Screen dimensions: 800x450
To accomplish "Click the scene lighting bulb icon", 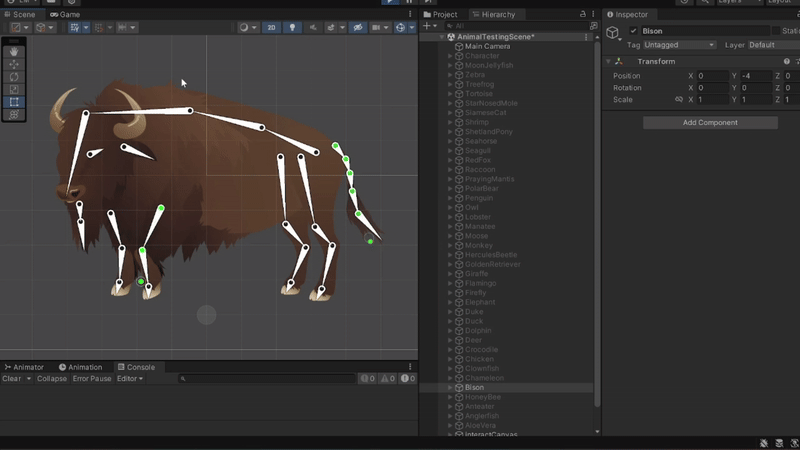I will coord(293,28).
